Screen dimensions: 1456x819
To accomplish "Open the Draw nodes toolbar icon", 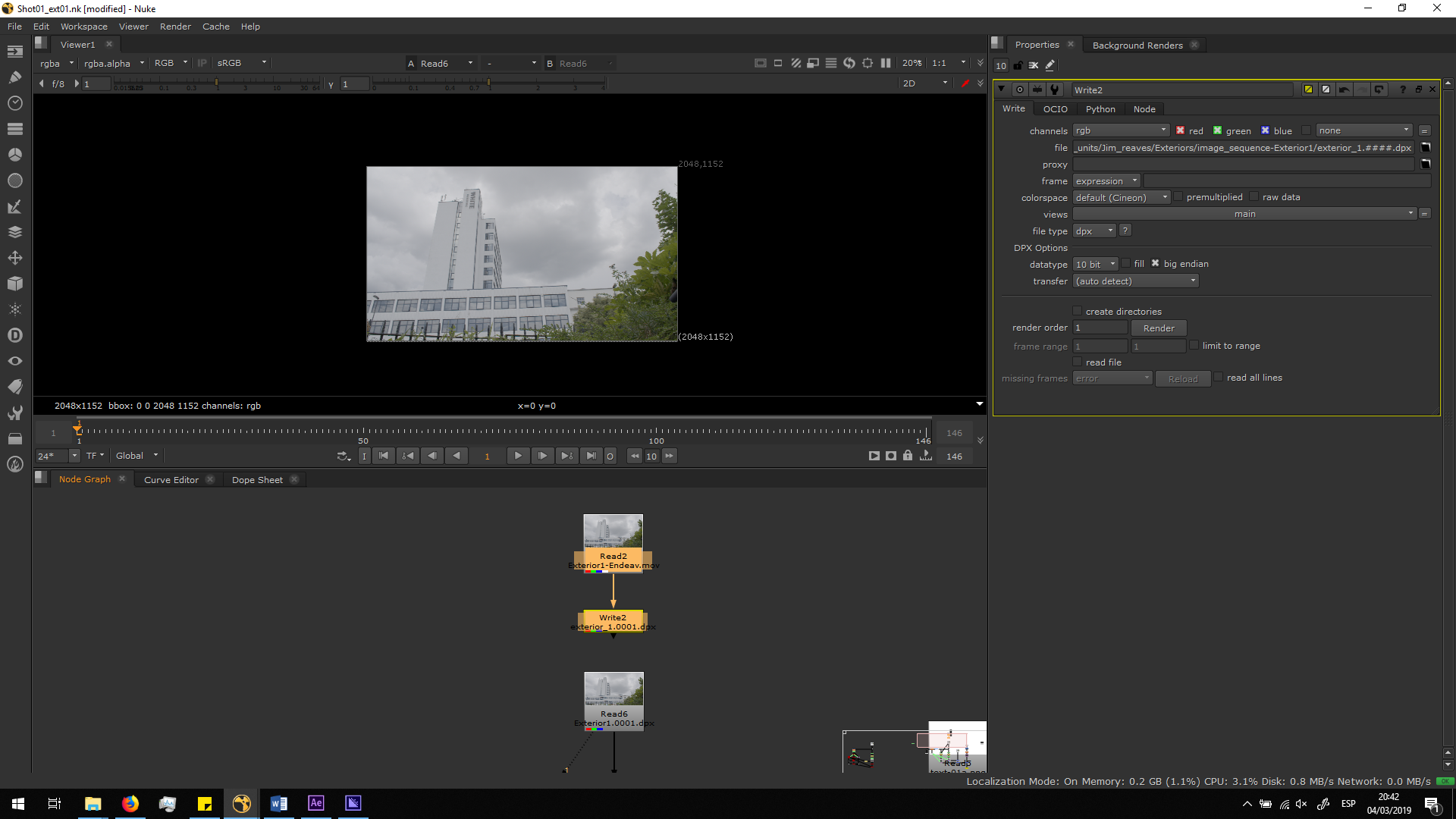I will pos(14,77).
